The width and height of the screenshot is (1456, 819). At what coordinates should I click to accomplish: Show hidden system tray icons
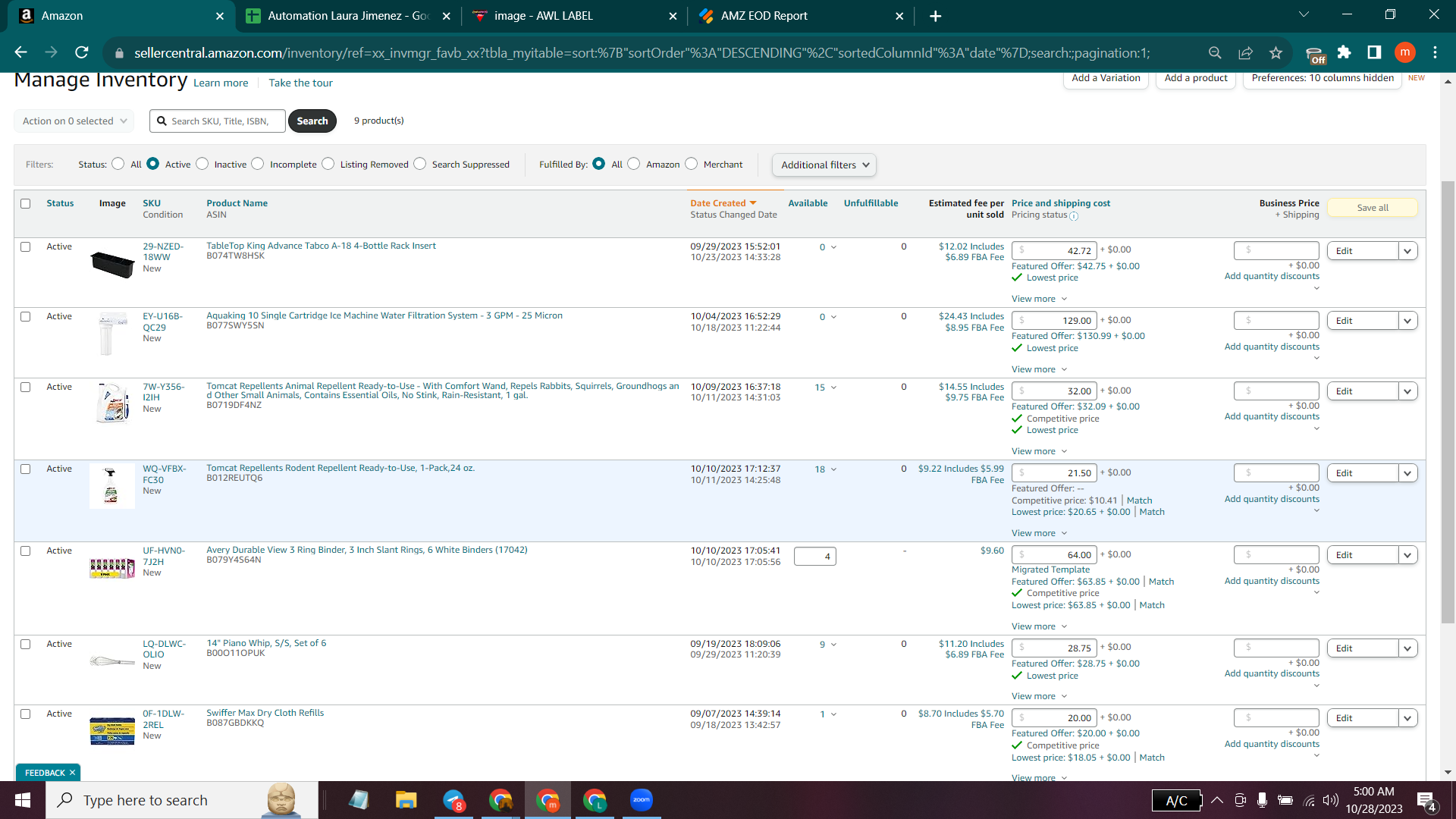click(x=1217, y=800)
